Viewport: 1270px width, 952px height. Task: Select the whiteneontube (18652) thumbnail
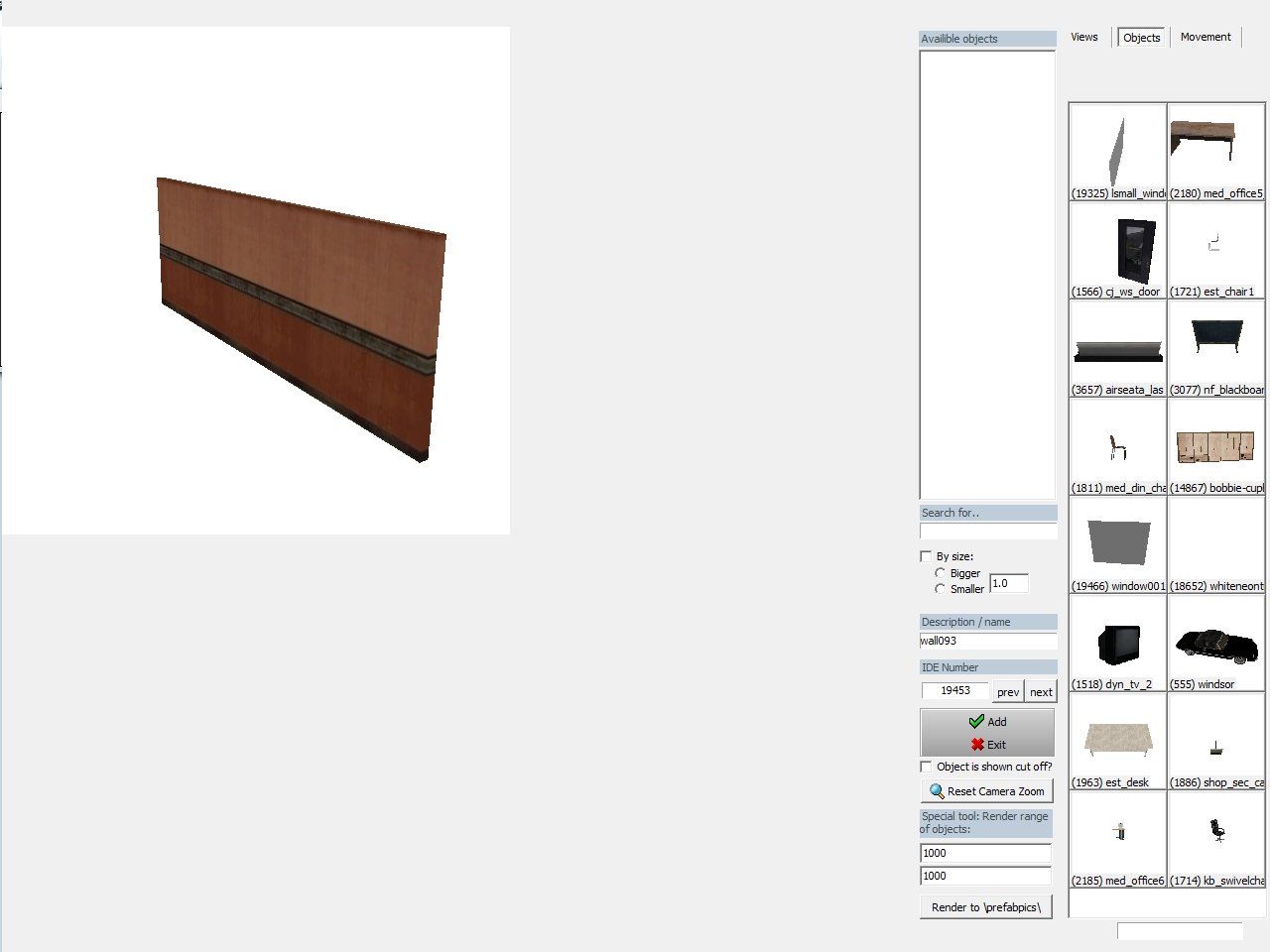click(1216, 544)
